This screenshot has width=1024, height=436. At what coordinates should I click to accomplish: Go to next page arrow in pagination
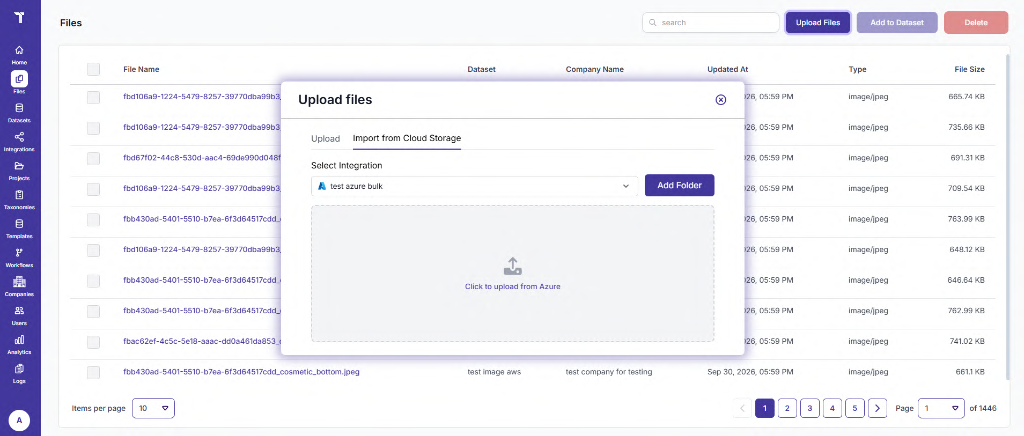(x=877, y=409)
